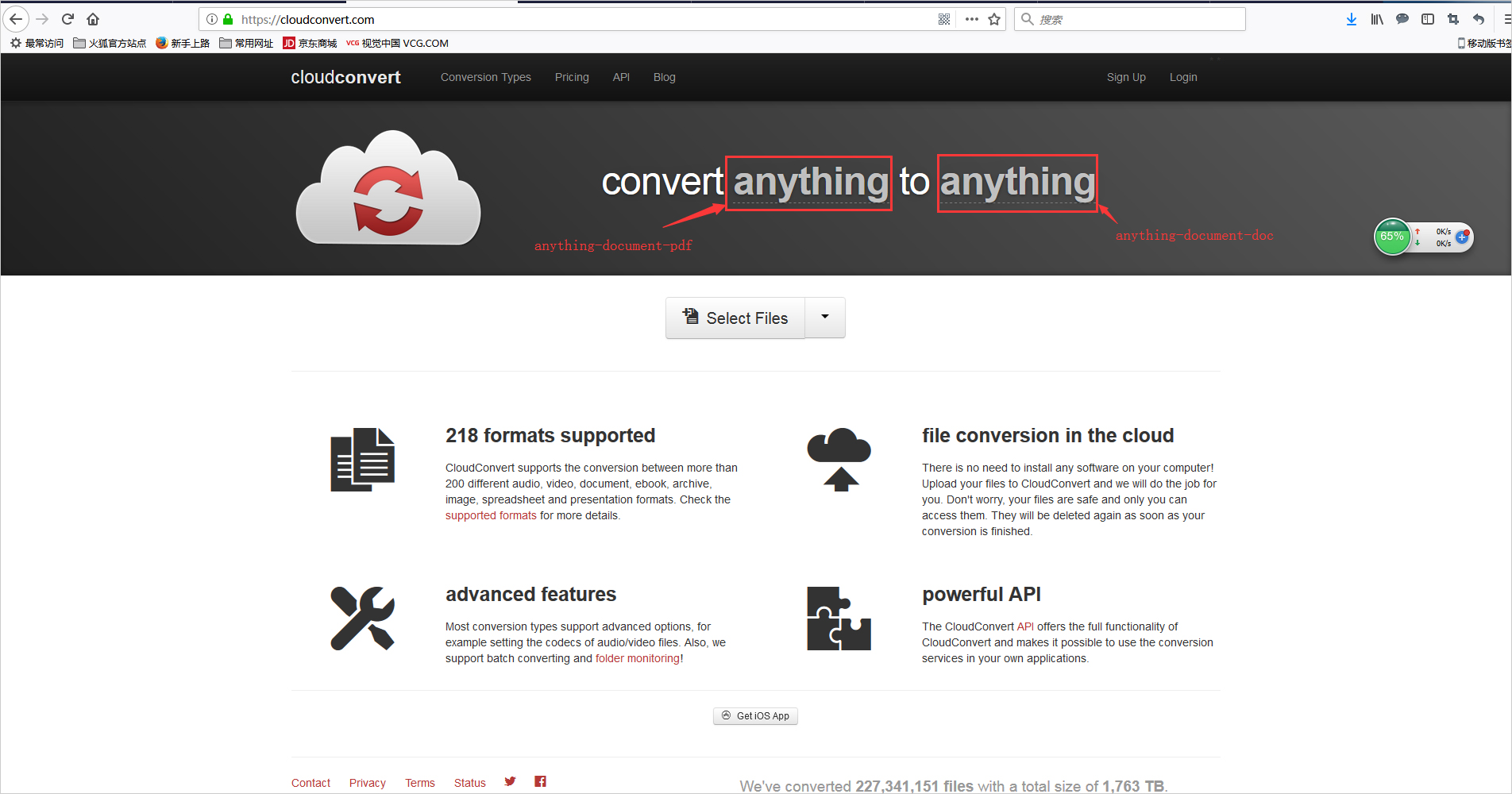
Task: Click Login in the navbar
Action: [x=1183, y=77]
